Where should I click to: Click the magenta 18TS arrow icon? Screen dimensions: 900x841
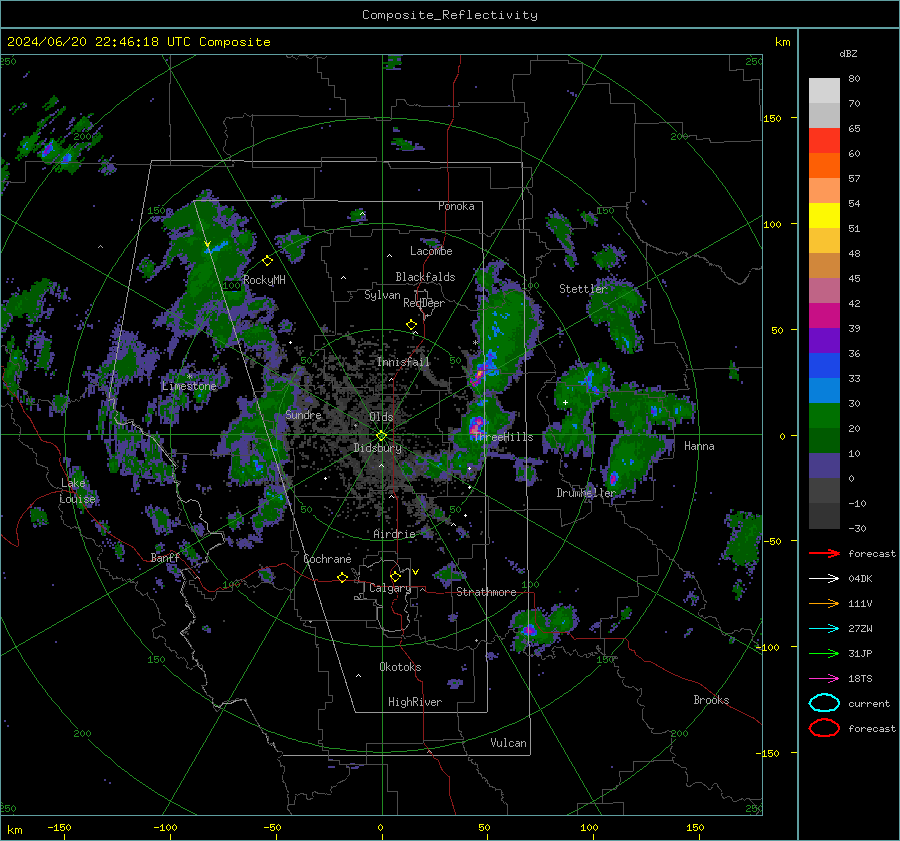(x=824, y=679)
